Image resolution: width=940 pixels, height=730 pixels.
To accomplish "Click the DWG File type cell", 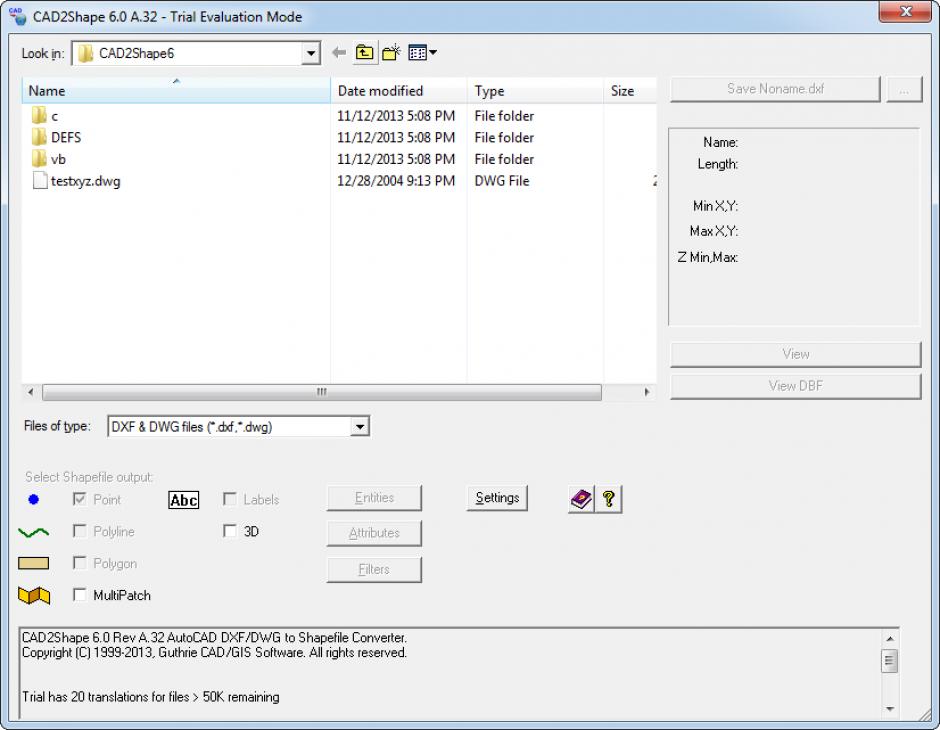I will (x=502, y=181).
